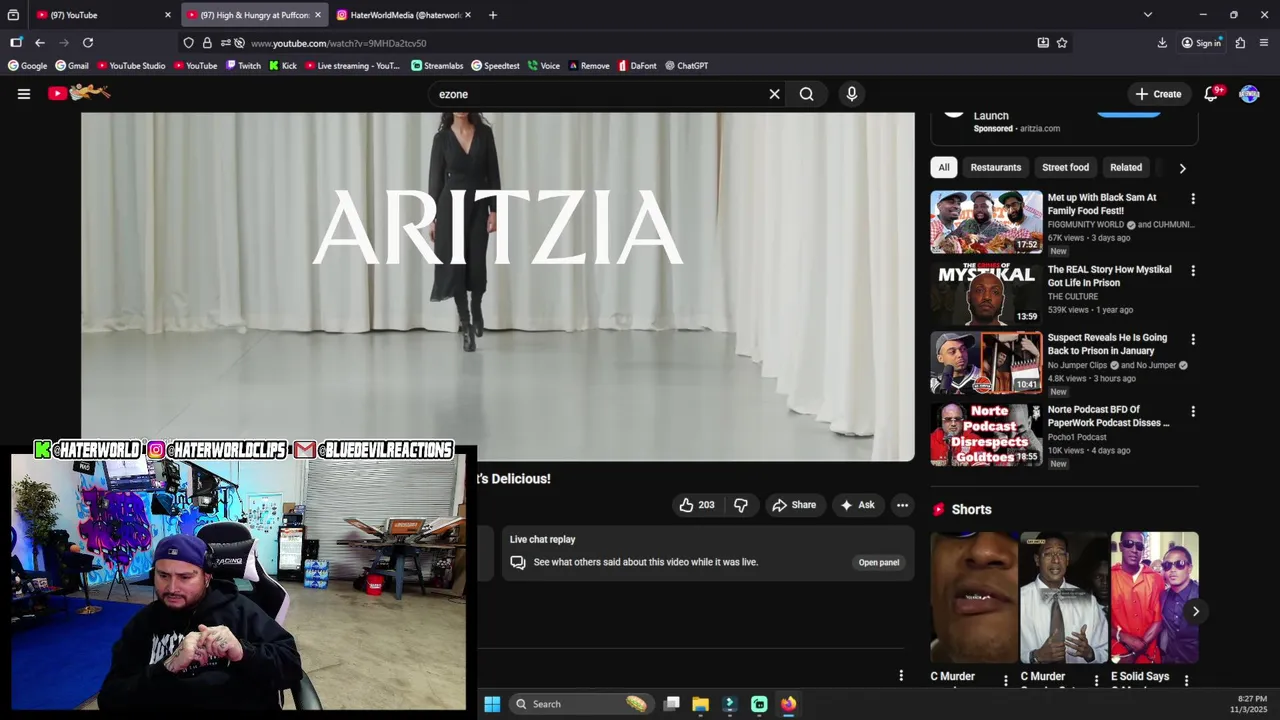Switch to the (97) YouTube browser tab

pos(102,15)
